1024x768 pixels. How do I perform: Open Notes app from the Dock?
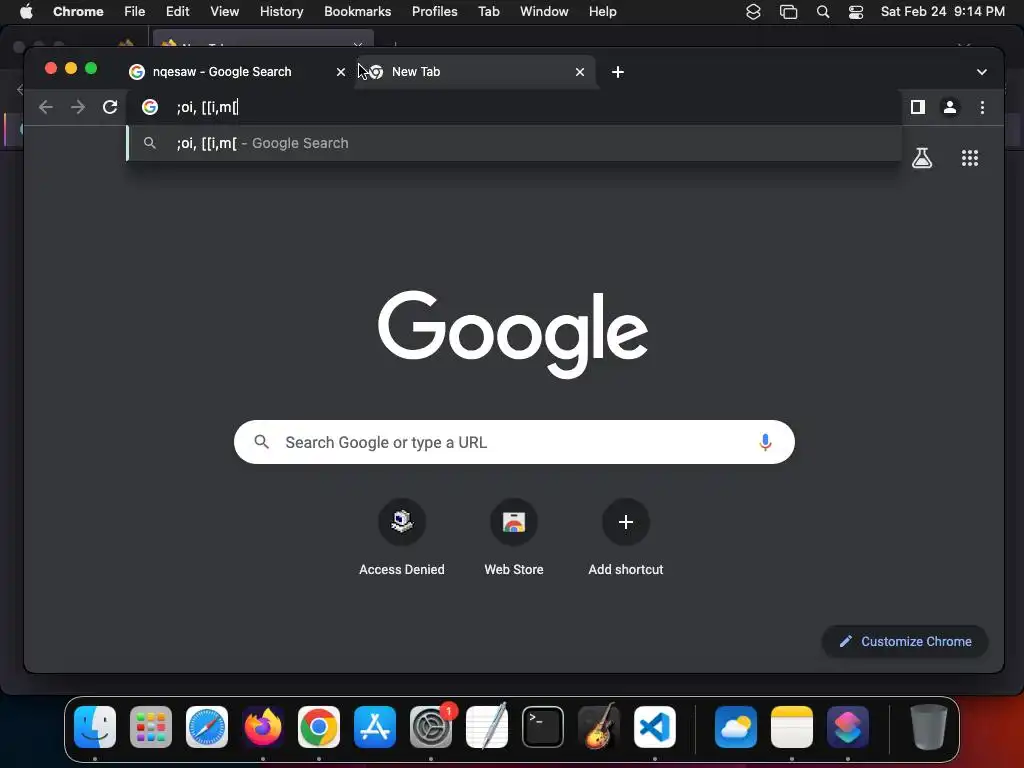point(792,727)
